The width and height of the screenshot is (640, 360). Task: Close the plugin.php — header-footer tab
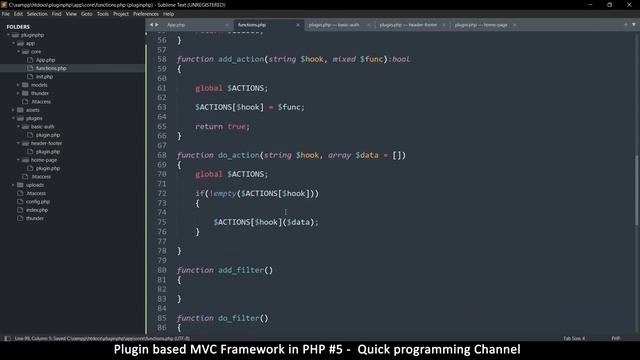coord(444,25)
